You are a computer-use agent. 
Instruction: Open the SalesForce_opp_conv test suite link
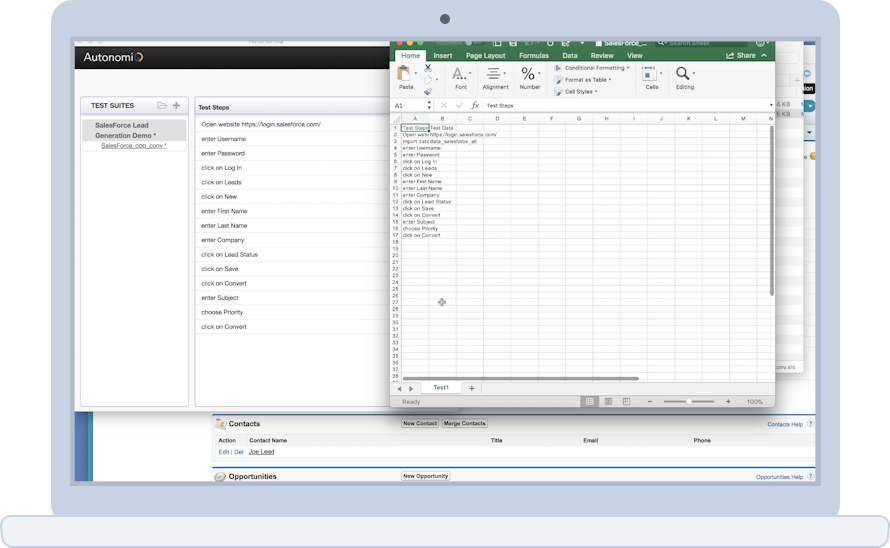(x=133, y=146)
